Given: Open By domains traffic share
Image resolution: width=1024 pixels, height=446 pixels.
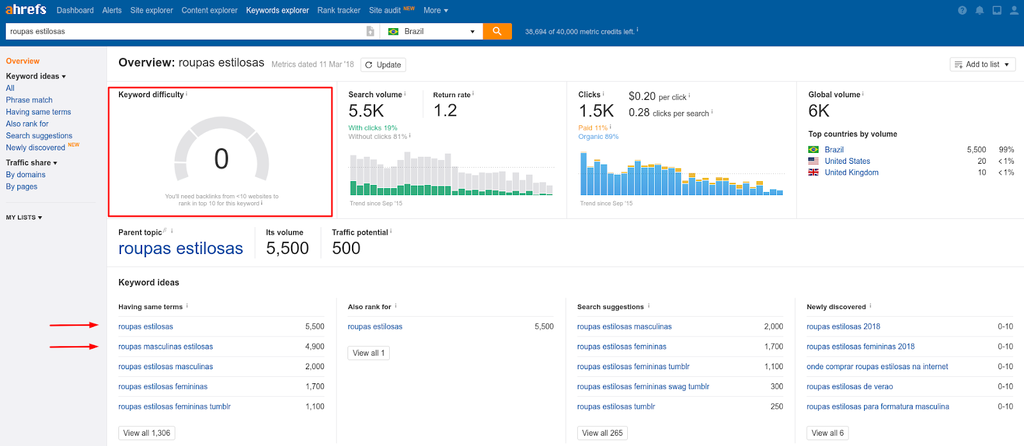Looking at the screenshot, I should pyautogui.click(x=25, y=174).
